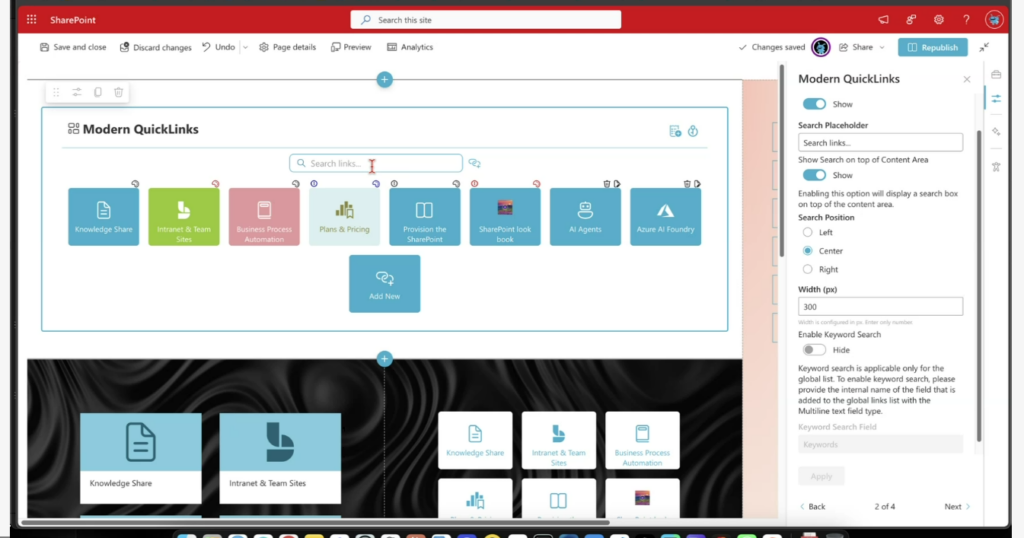Click the Share button
The width and height of the screenshot is (1024, 538).
856,47
